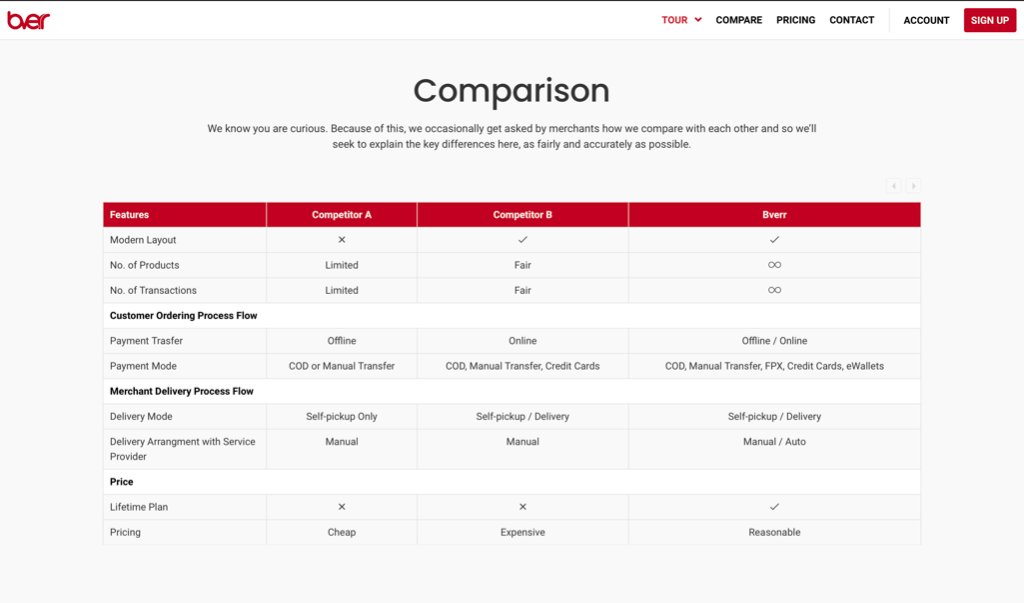This screenshot has height=603, width=1024.
Task: Click Competitor A Limited cell for No. of Transactions
Action: (342, 290)
